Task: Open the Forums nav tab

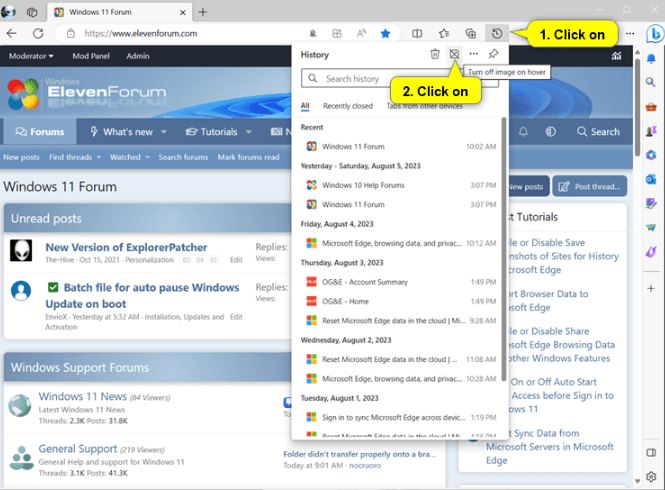Action: point(40,132)
